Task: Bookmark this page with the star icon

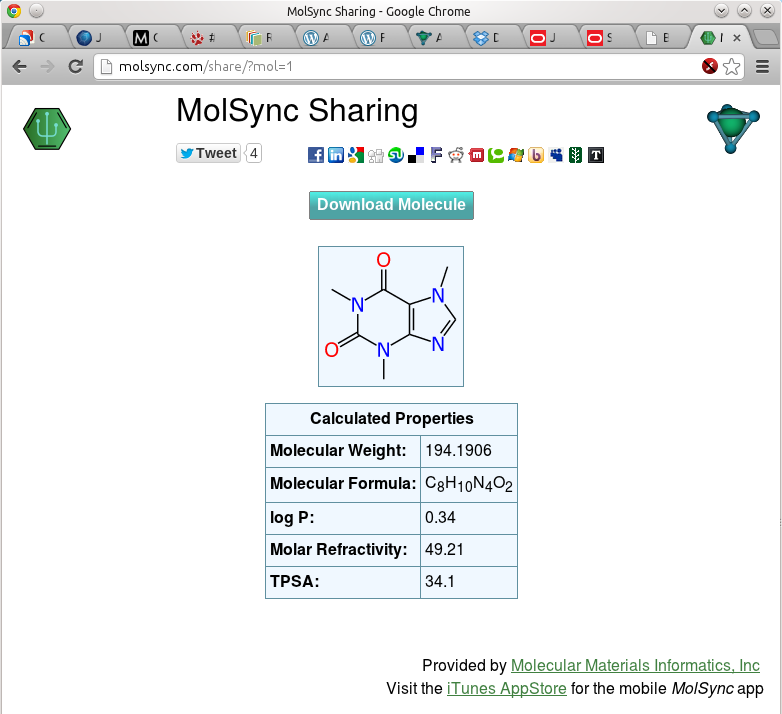Action: 732,67
